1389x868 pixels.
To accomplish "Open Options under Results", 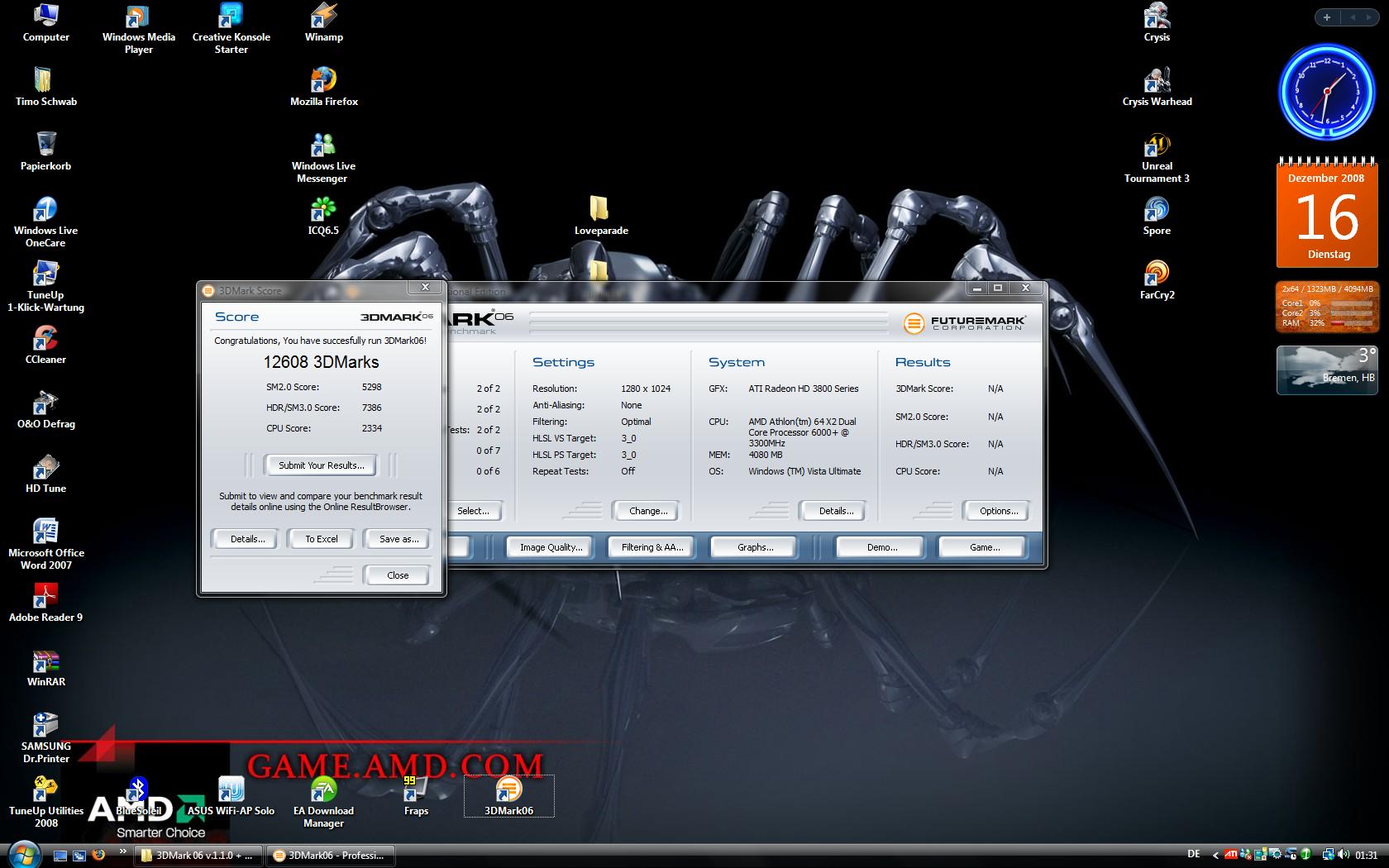I will [x=999, y=511].
